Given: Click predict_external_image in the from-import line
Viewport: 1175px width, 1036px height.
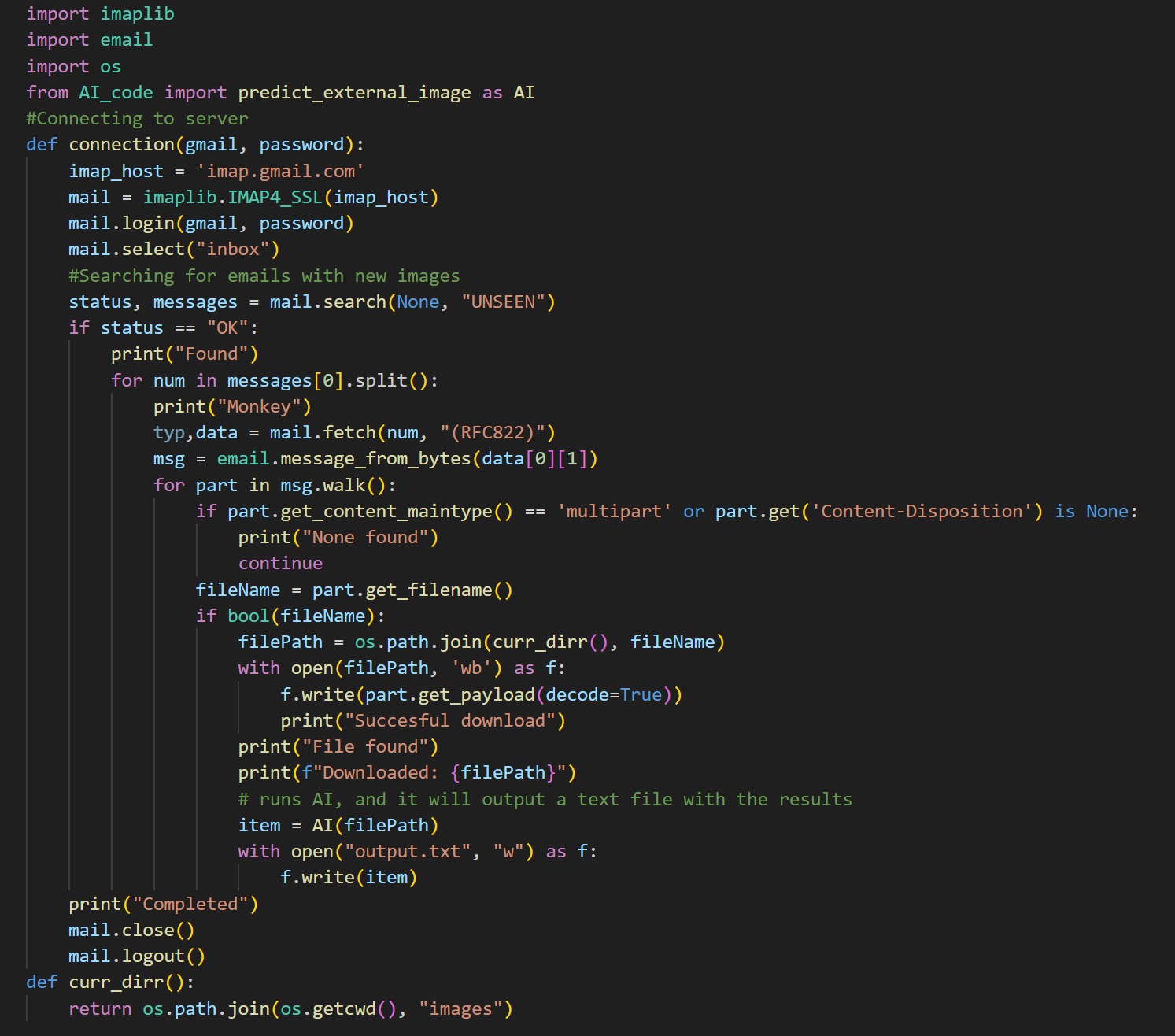Looking at the screenshot, I should 353,93.
